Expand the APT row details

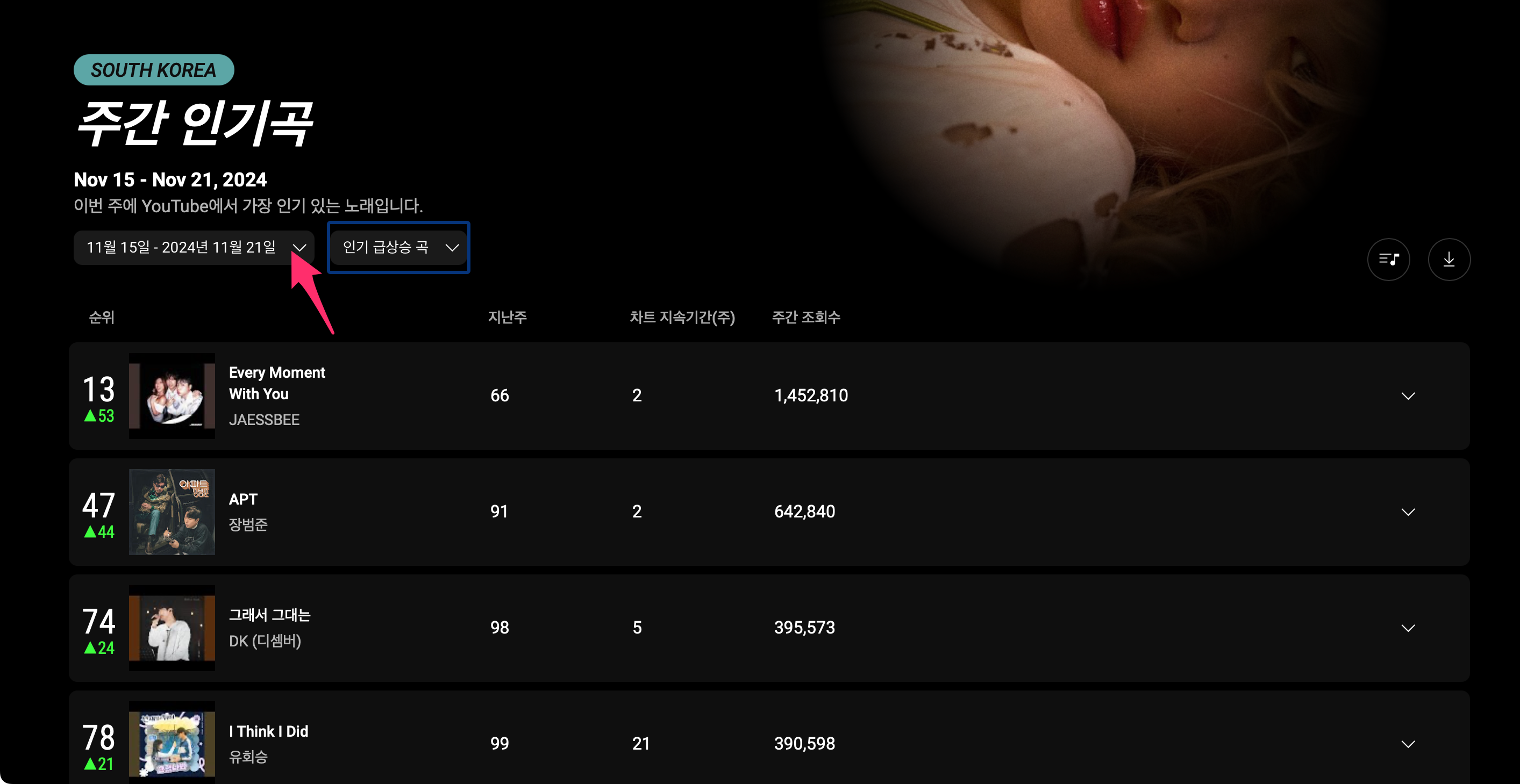(1408, 512)
